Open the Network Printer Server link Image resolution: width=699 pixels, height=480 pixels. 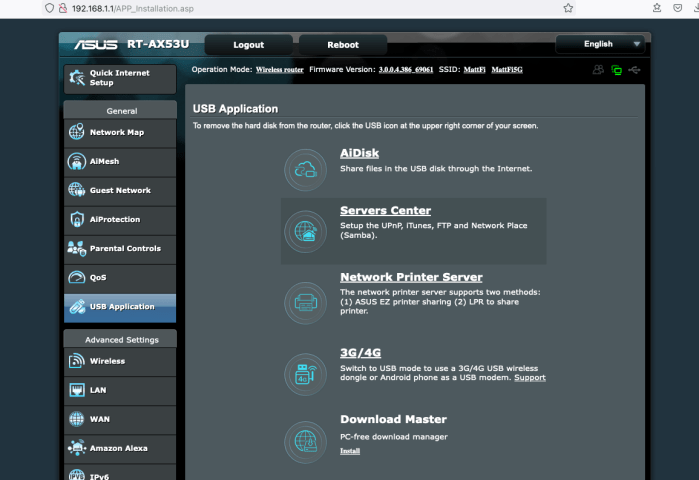pyautogui.click(x=411, y=277)
